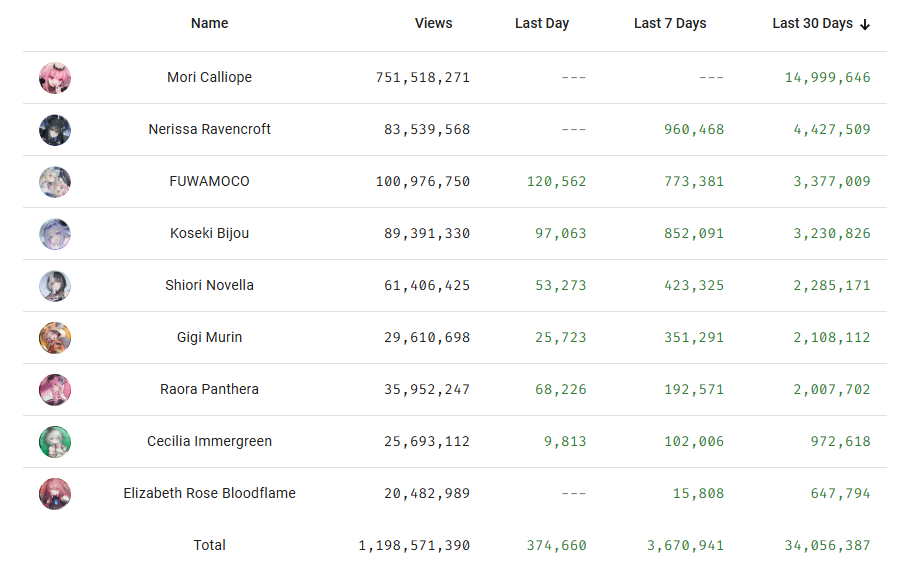Open the Gigi Murin name
This screenshot has width=915, height=571.
point(209,337)
